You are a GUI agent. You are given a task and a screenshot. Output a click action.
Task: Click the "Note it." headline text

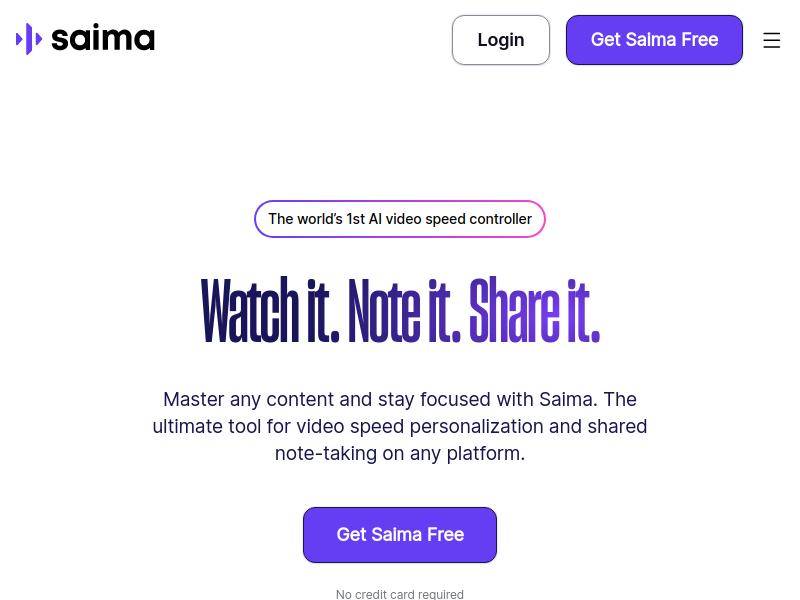404,311
